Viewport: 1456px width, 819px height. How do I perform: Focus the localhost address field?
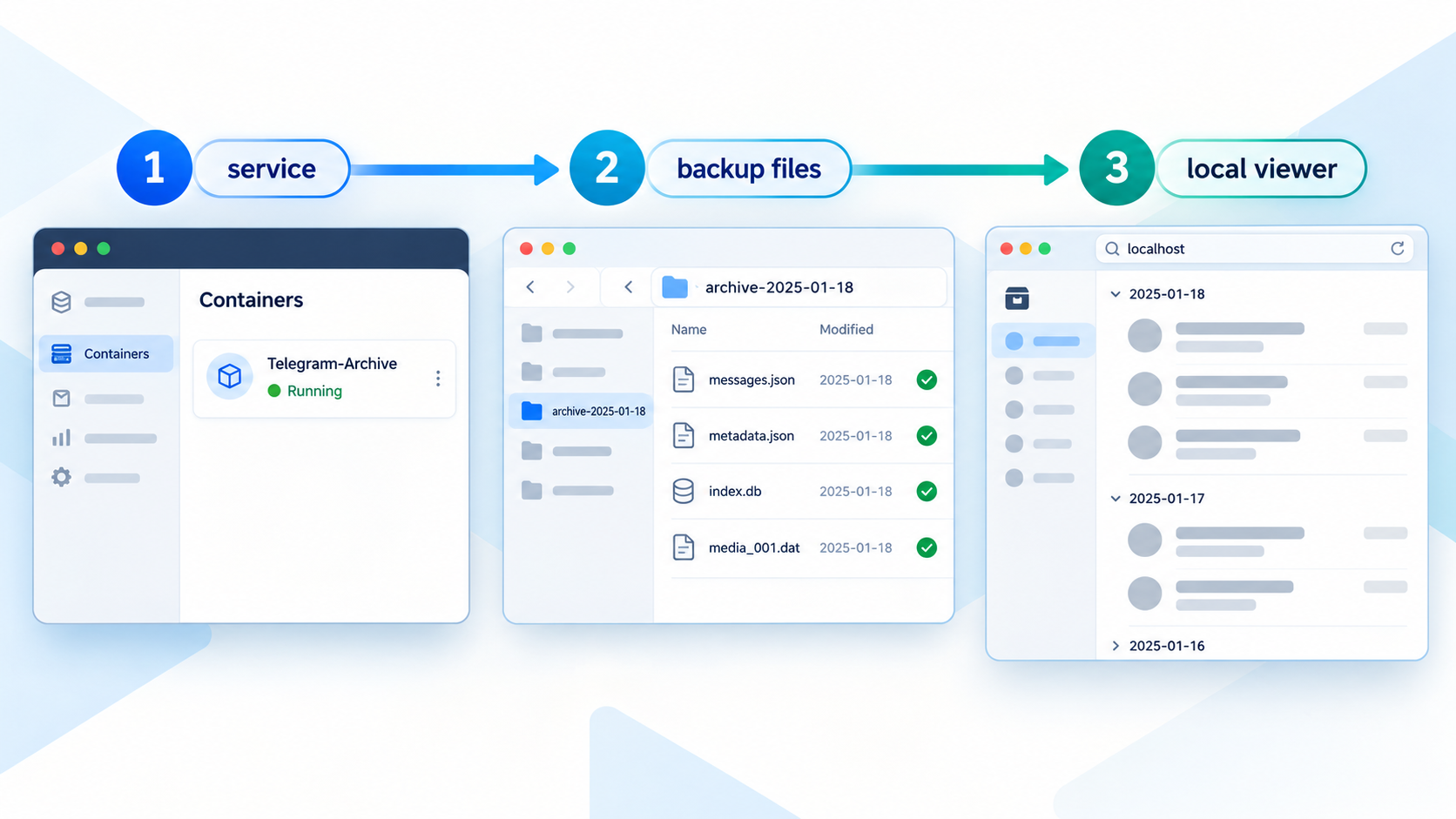[x=1254, y=249]
